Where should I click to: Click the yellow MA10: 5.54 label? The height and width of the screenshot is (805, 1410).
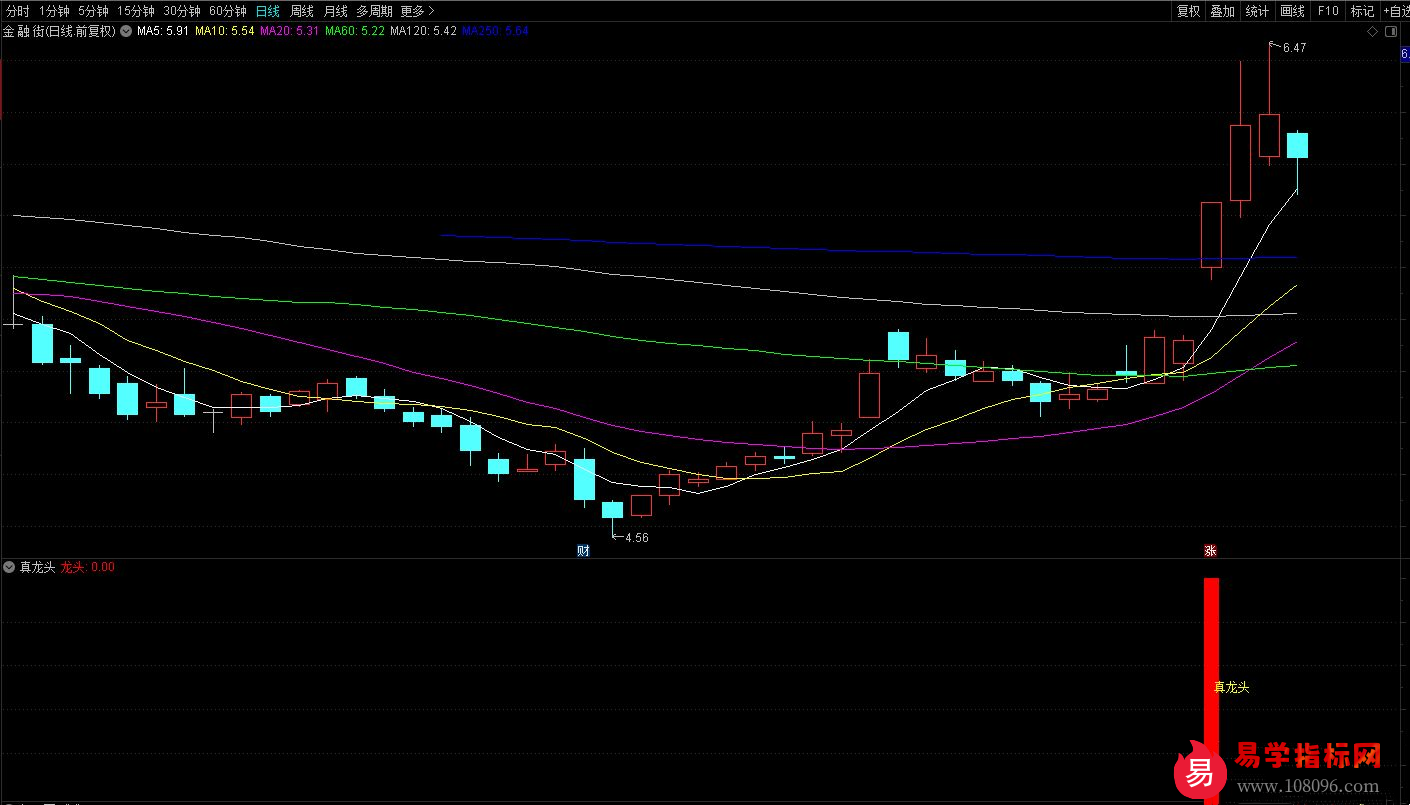pyautogui.click(x=224, y=31)
